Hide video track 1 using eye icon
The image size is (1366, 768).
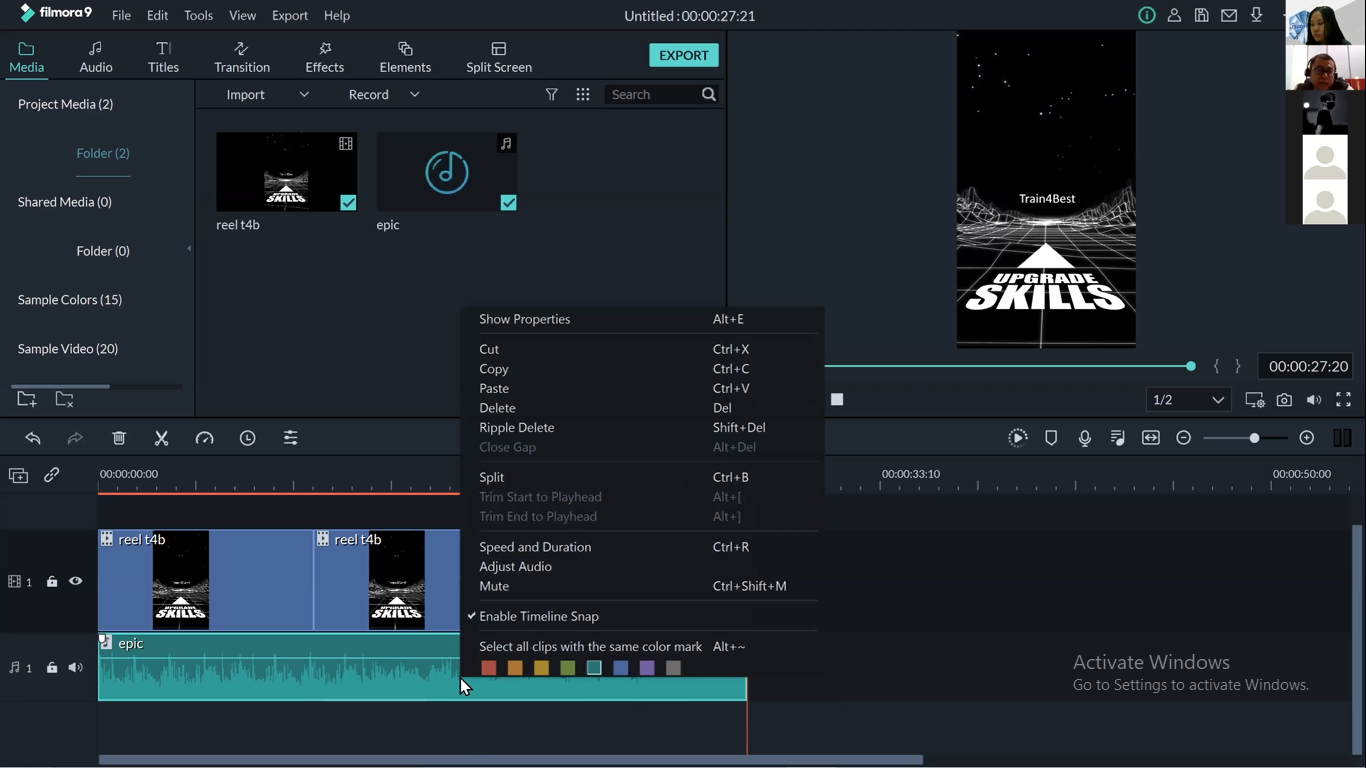(76, 581)
